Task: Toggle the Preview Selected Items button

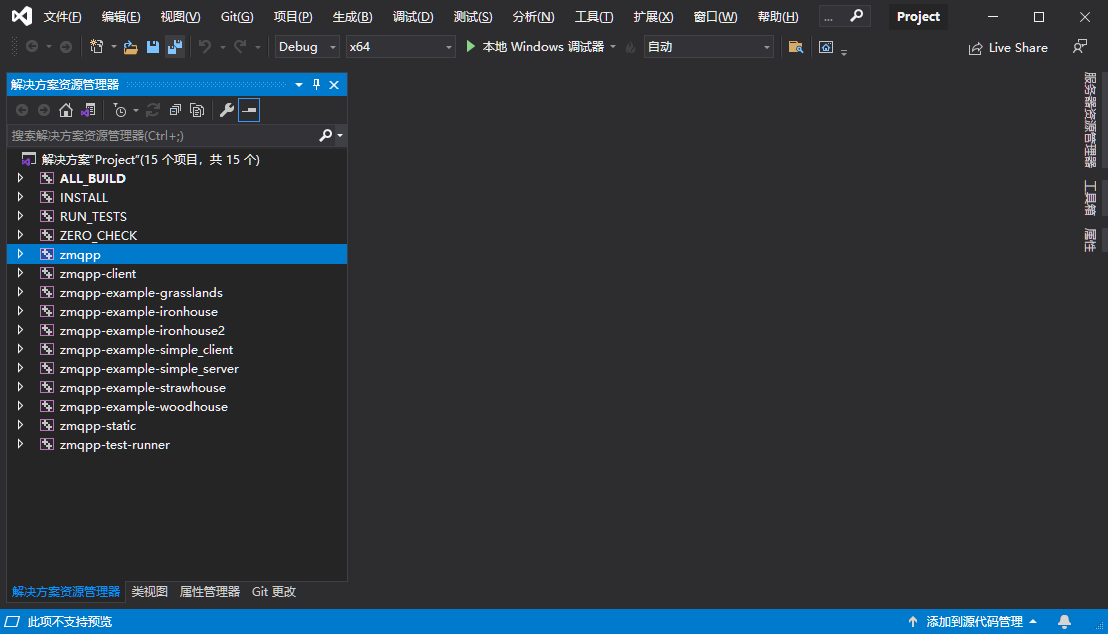Action: click(249, 110)
